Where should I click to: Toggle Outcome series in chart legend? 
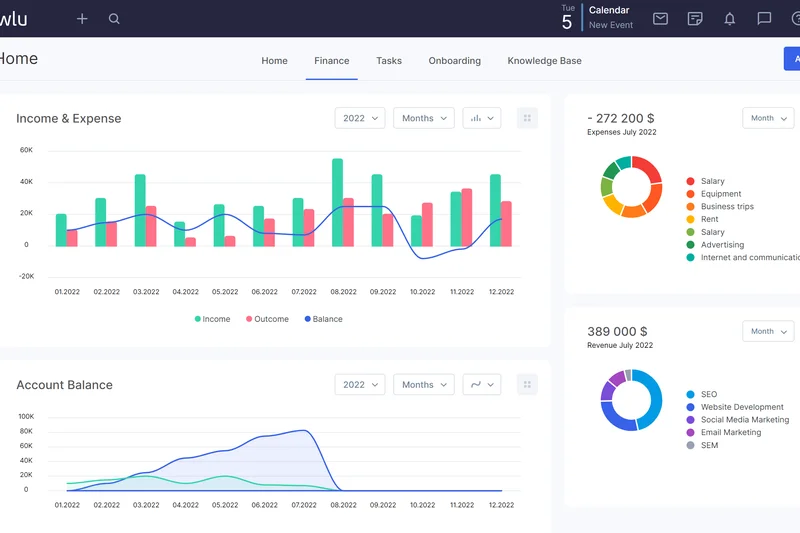click(x=267, y=319)
